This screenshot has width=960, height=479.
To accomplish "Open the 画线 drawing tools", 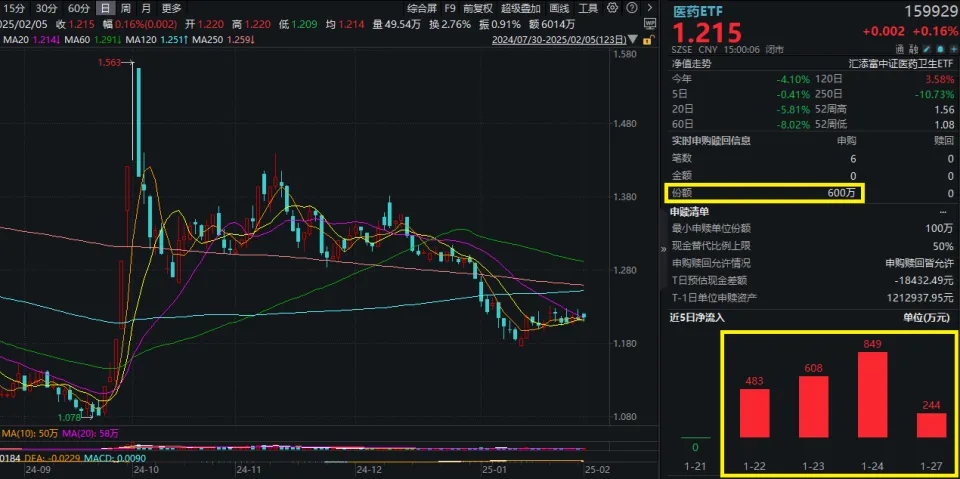I will 559,8.
